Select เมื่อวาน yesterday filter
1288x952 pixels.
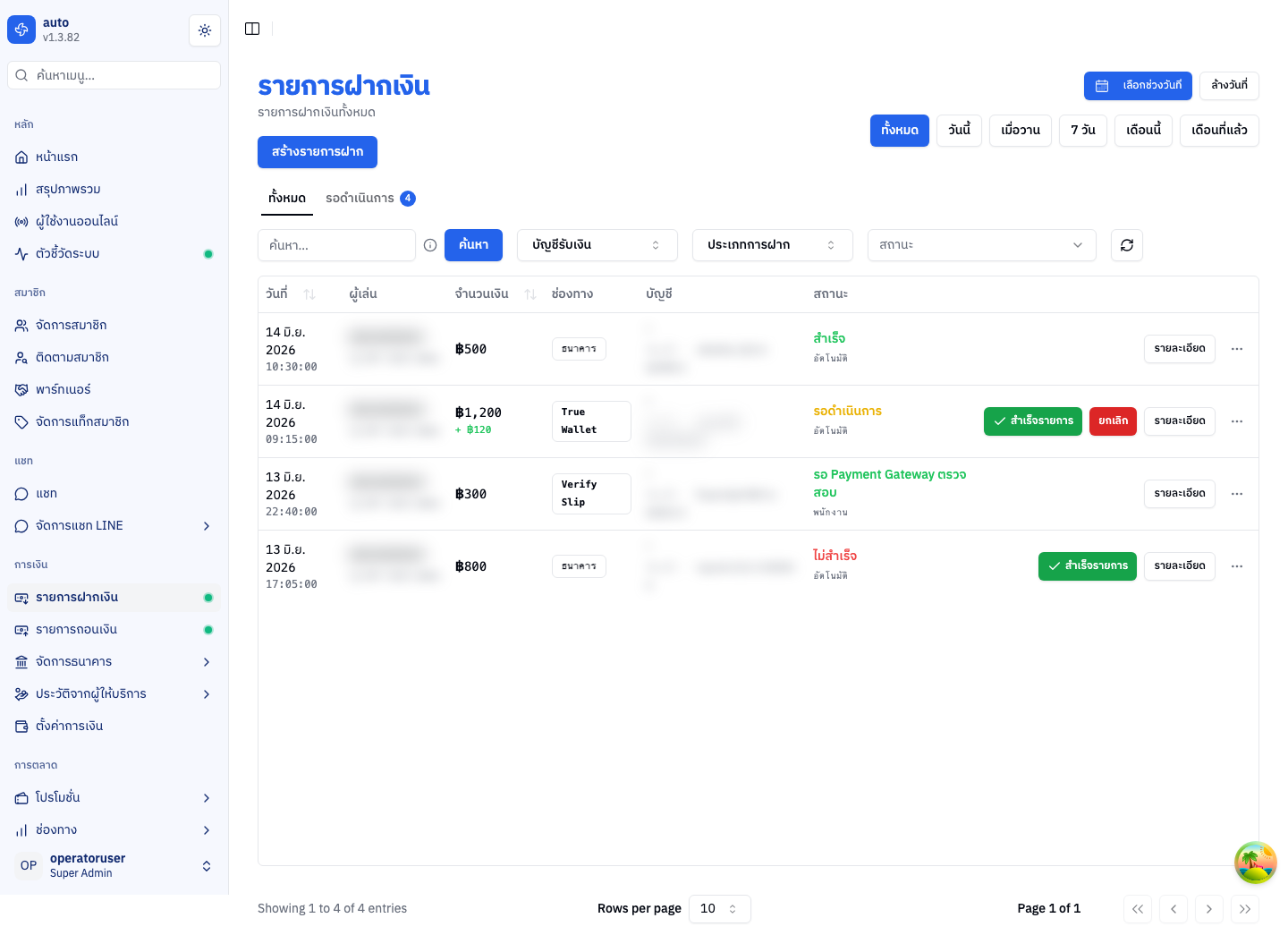(1021, 131)
